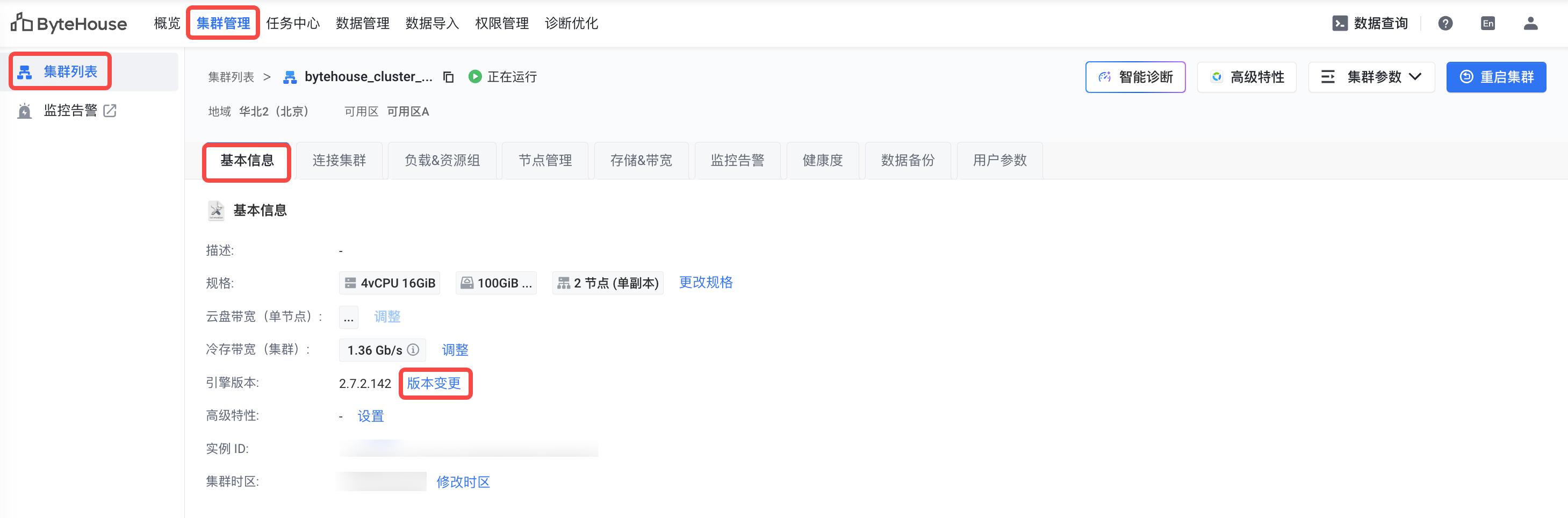The width and height of the screenshot is (1568, 518).
Task: Expand the 集群参数 dropdown
Action: tap(1371, 77)
